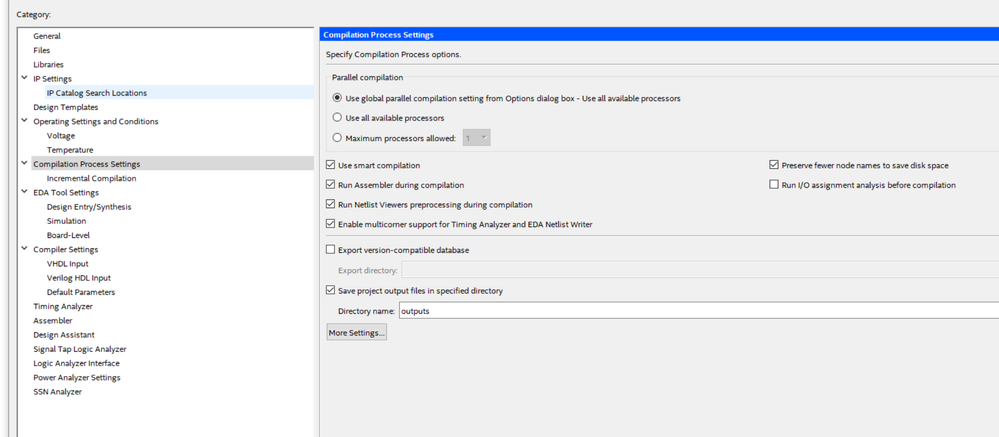Select VHDL Input under Compiler Settings
This screenshot has height=437, width=999.
pos(67,264)
